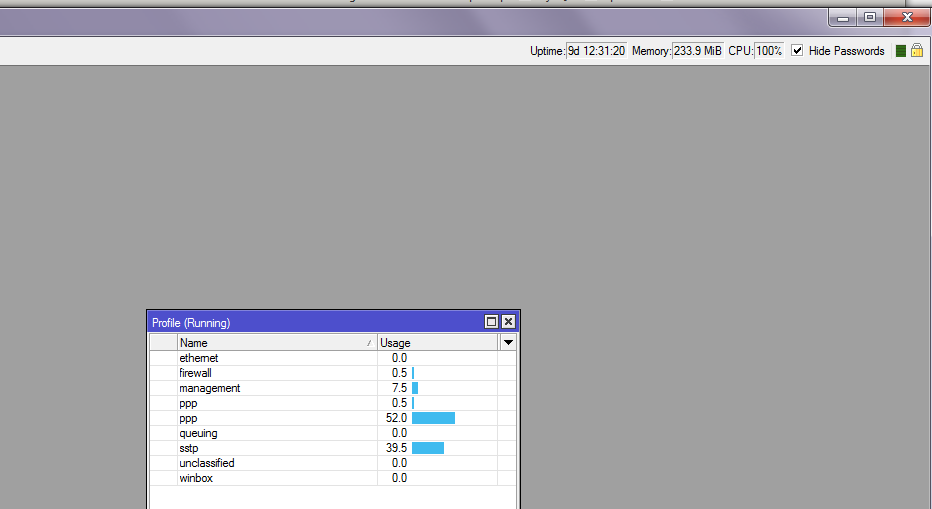This screenshot has height=509, width=932.
Task: Click the Uptime value field
Action: 596,51
